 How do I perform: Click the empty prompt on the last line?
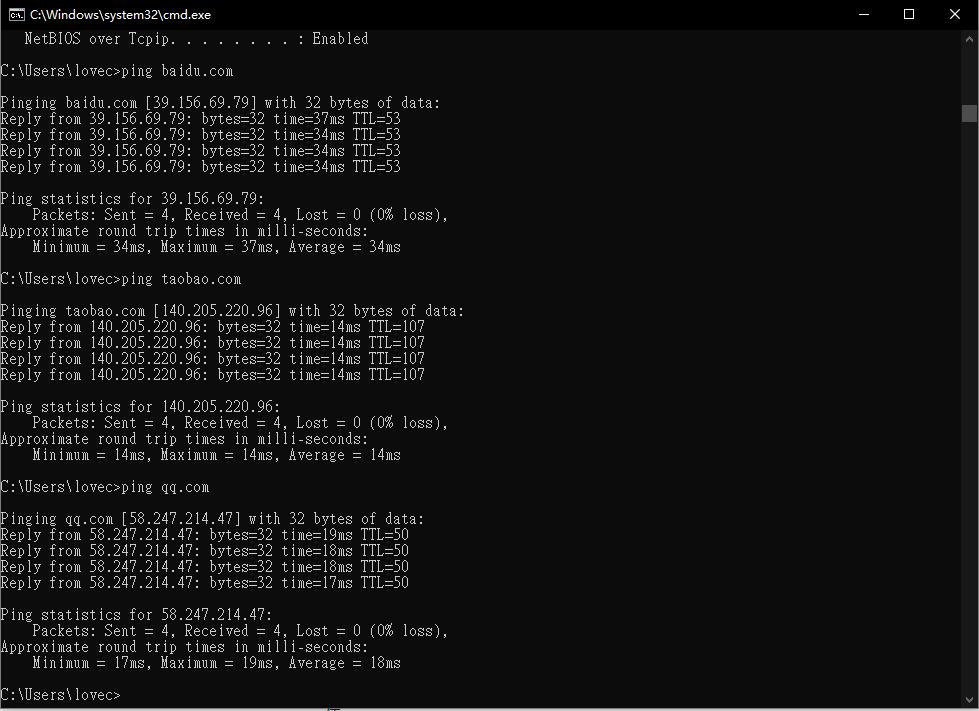60,695
